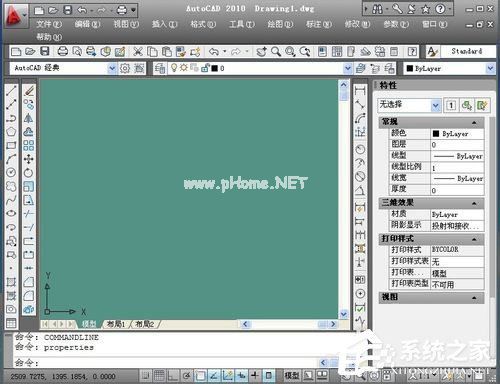Click the text style A button

(x=432, y=51)
